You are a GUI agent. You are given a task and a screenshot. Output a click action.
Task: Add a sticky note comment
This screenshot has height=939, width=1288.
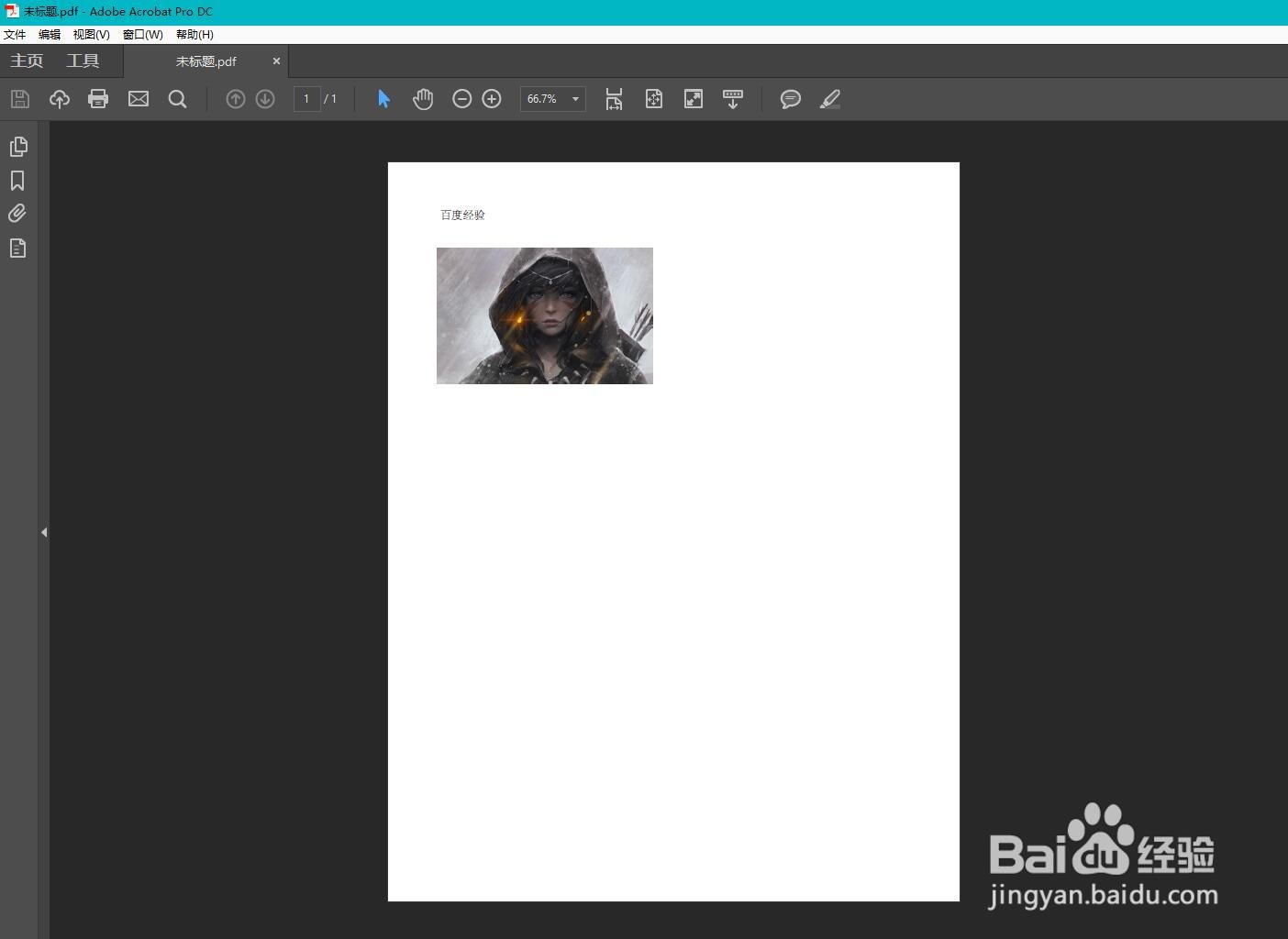click(x=791, y=99)
